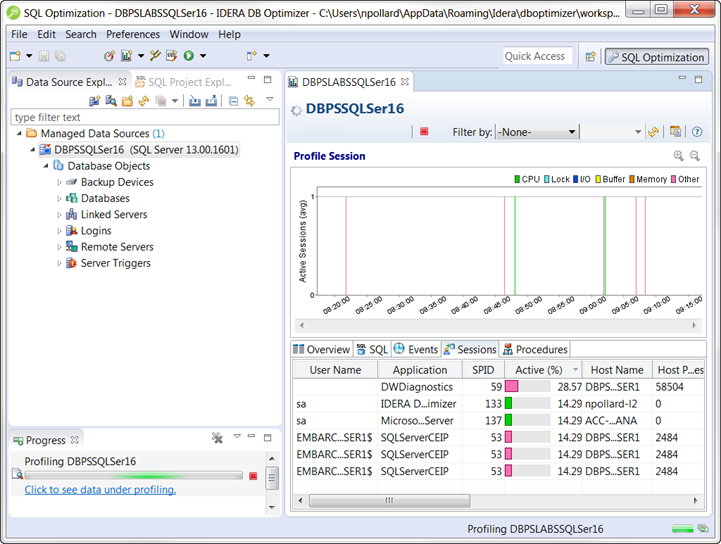Click the red stop profiling button

[424, 132]
